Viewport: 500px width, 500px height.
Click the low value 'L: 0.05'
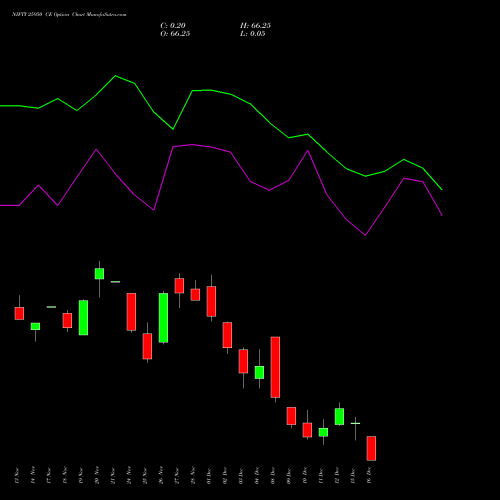pyautogui.click(x=253, y=34)
